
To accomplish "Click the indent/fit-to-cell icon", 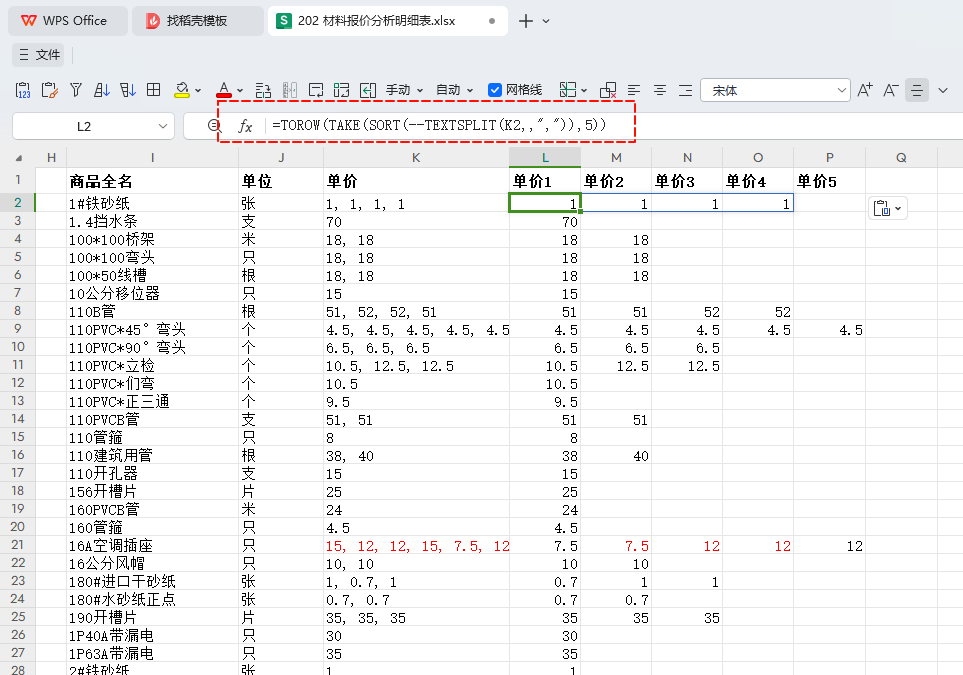I will point(368,90).
